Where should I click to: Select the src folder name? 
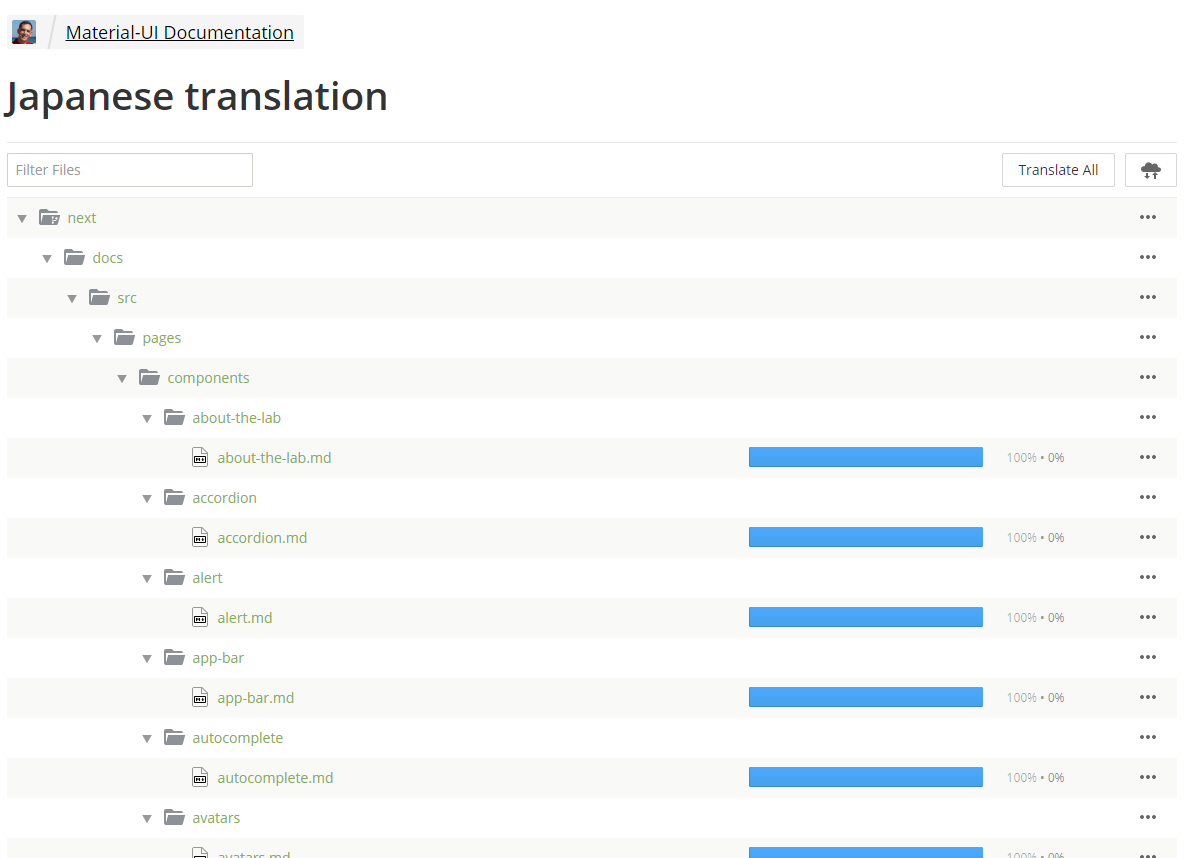point(127,298)
